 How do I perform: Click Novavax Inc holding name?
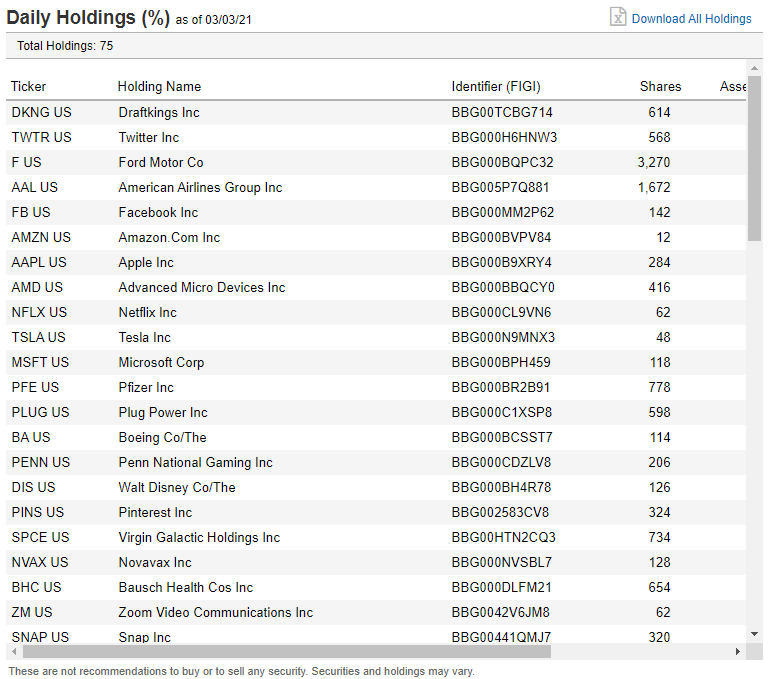coord(155,562)
